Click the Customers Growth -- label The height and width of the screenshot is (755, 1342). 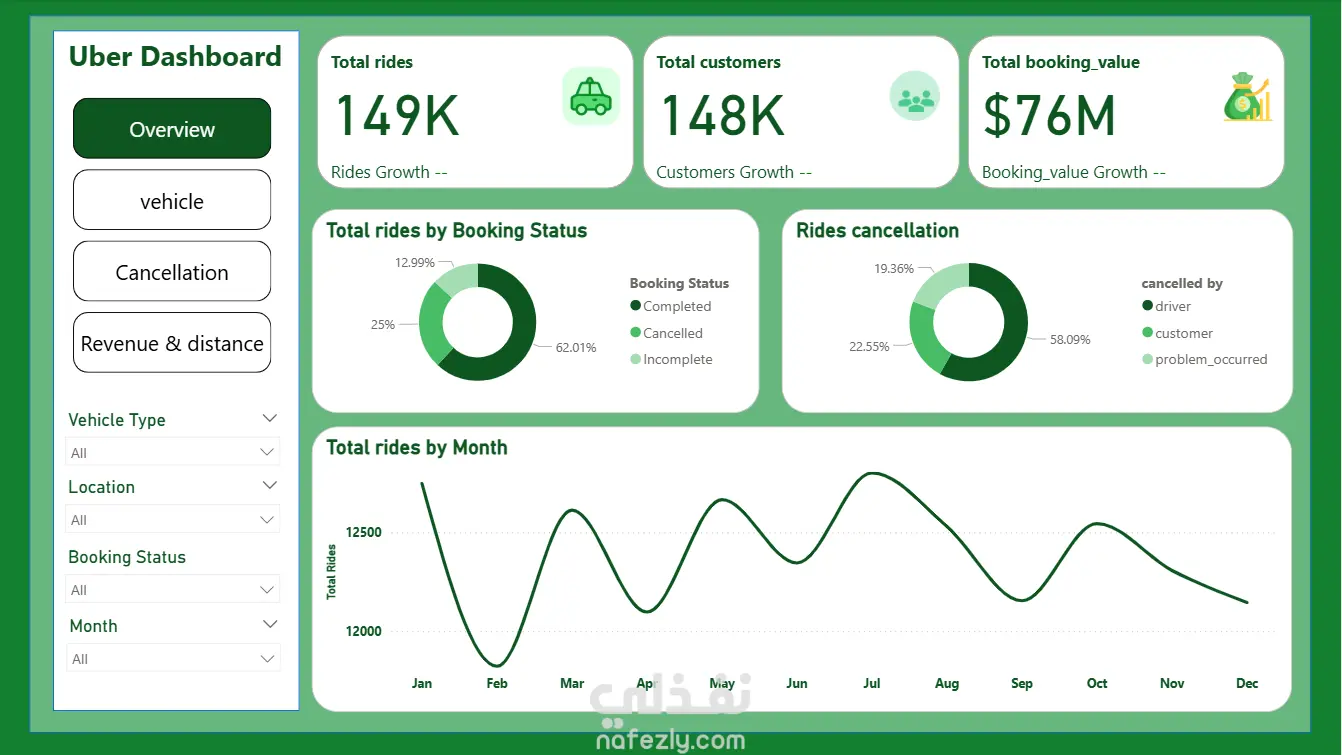pyautogui.click(x=734, y=172)
